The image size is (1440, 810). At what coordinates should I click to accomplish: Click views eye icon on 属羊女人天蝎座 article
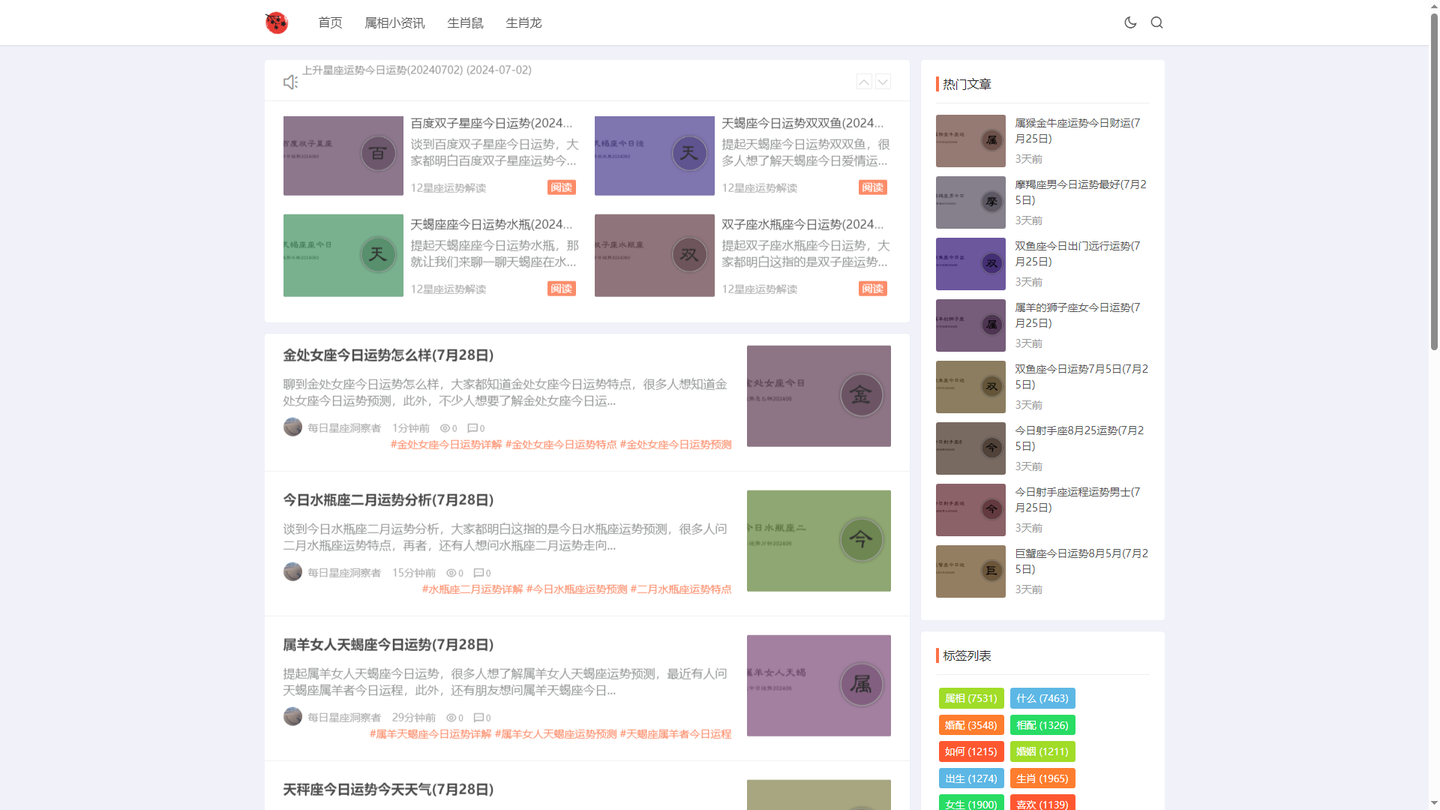(451, 718)
